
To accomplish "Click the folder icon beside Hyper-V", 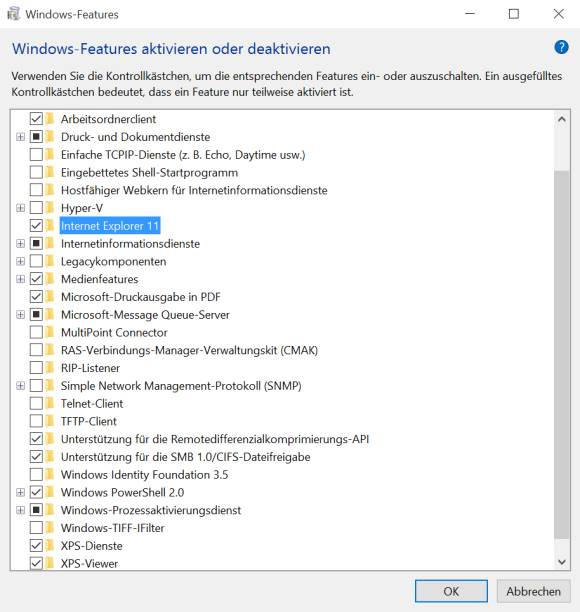I will (50, 208).
